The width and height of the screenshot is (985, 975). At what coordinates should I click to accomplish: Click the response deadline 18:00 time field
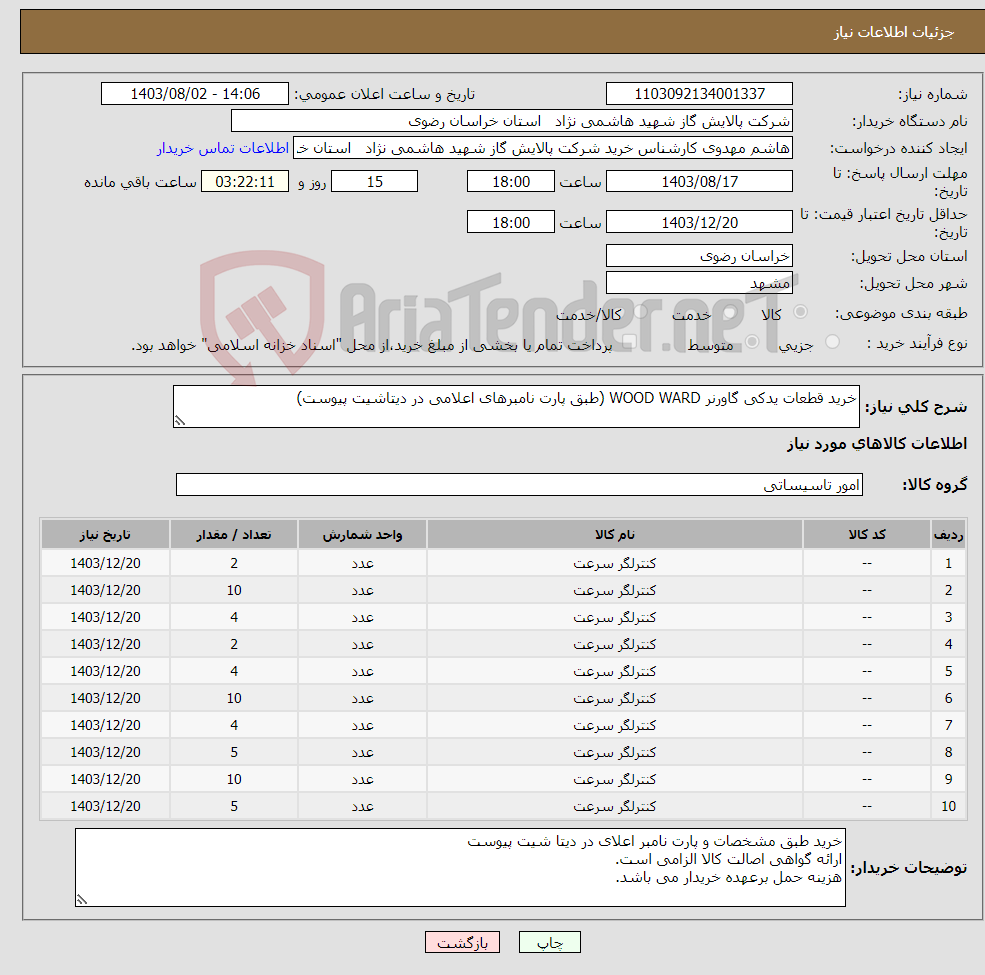[x=511, y=182]
